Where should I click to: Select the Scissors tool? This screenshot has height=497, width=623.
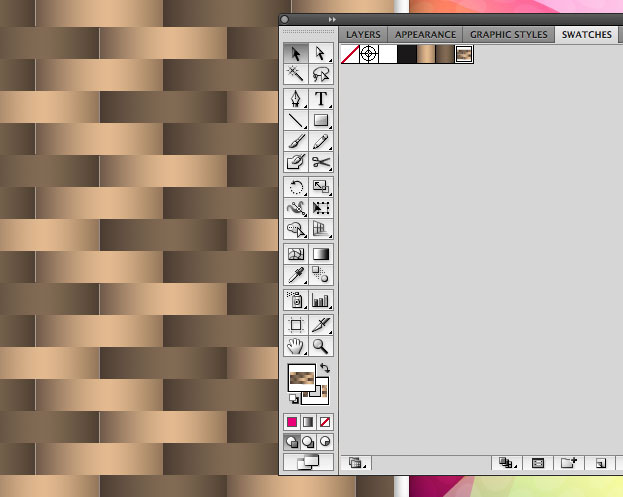321,162
